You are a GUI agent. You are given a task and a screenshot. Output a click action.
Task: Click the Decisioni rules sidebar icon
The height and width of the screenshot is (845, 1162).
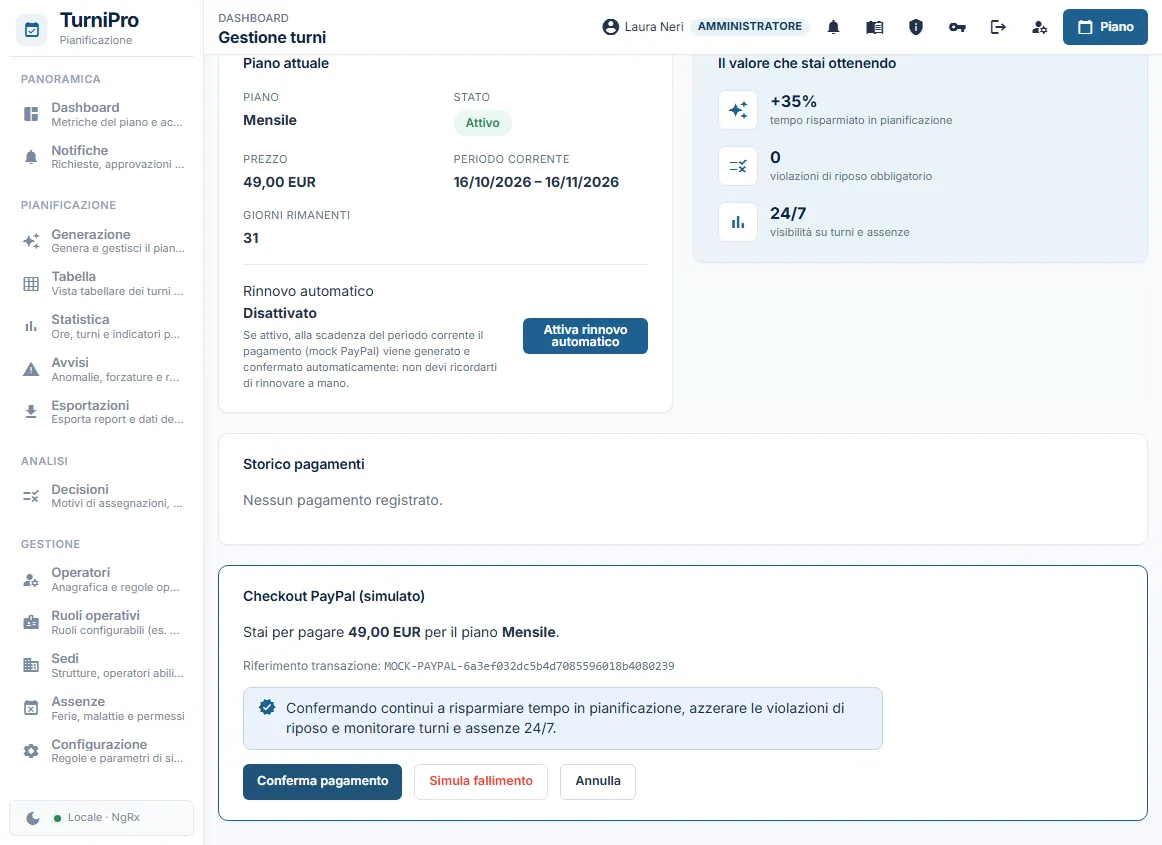(x=31, y=496)
